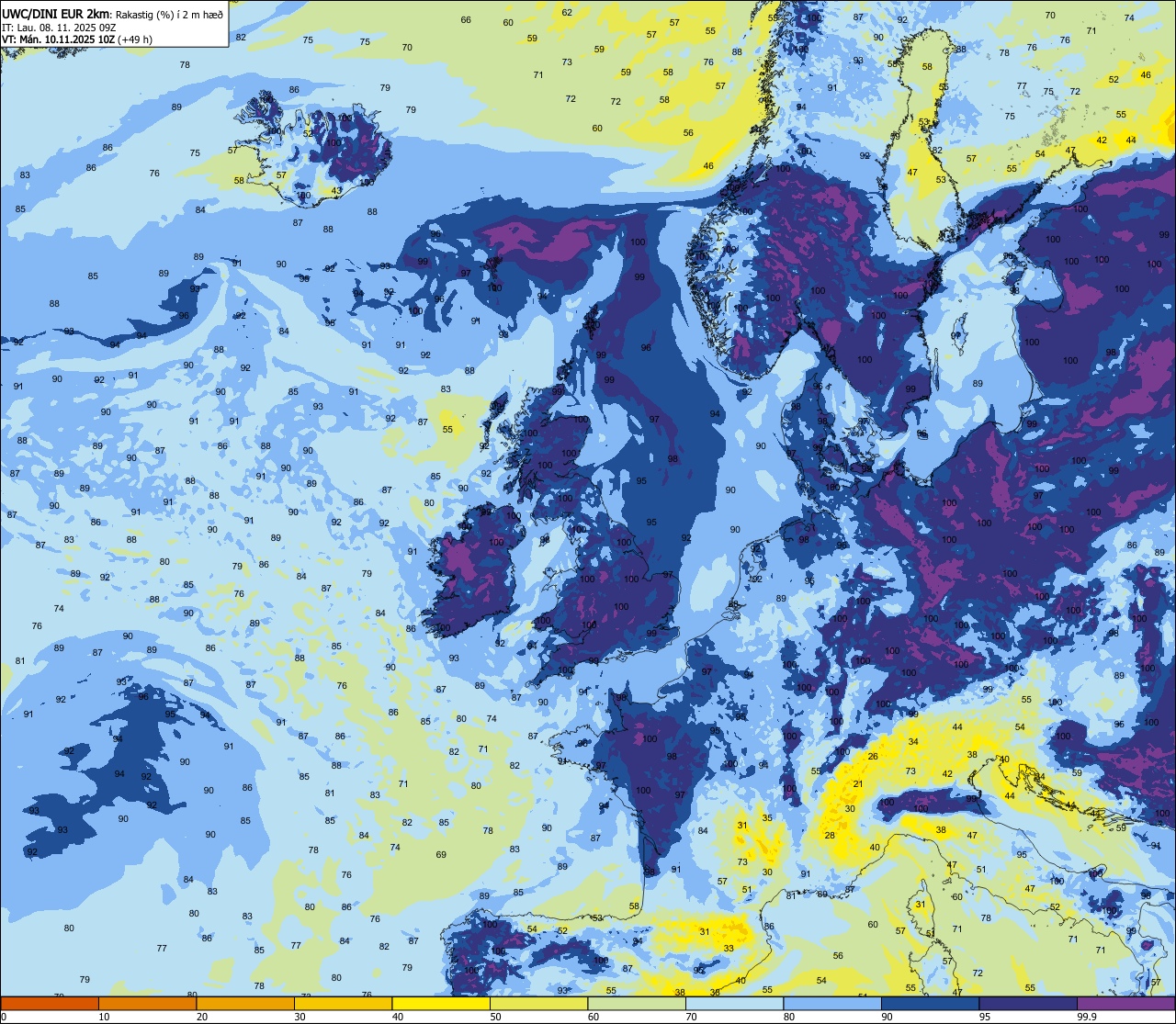Click the light blue 70–80 legend segment
This screenshot has height=1024, width=1176.
tap(734, 1003)
